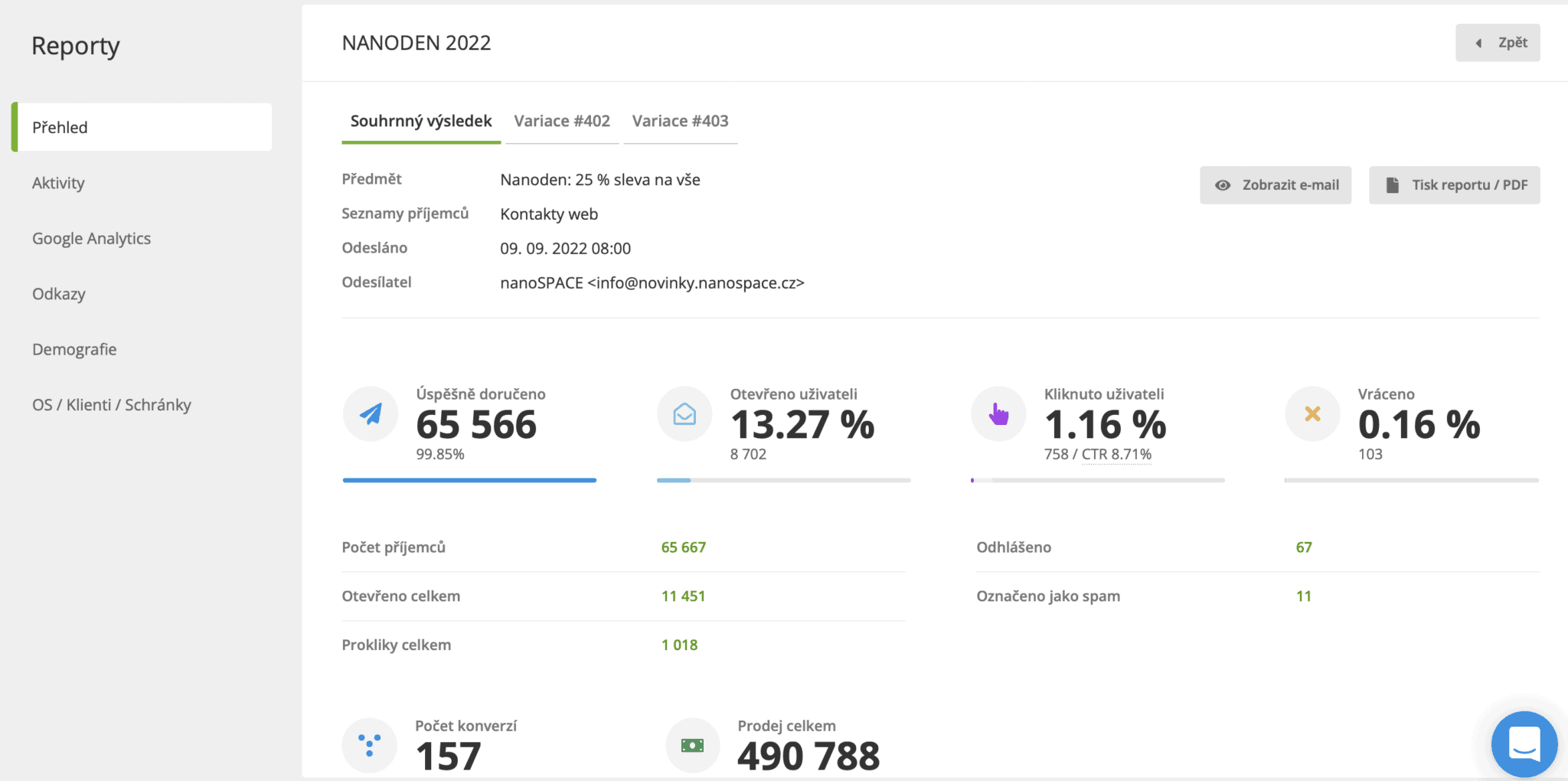Click the orange X bounced icon

[x=1312, y=414]
